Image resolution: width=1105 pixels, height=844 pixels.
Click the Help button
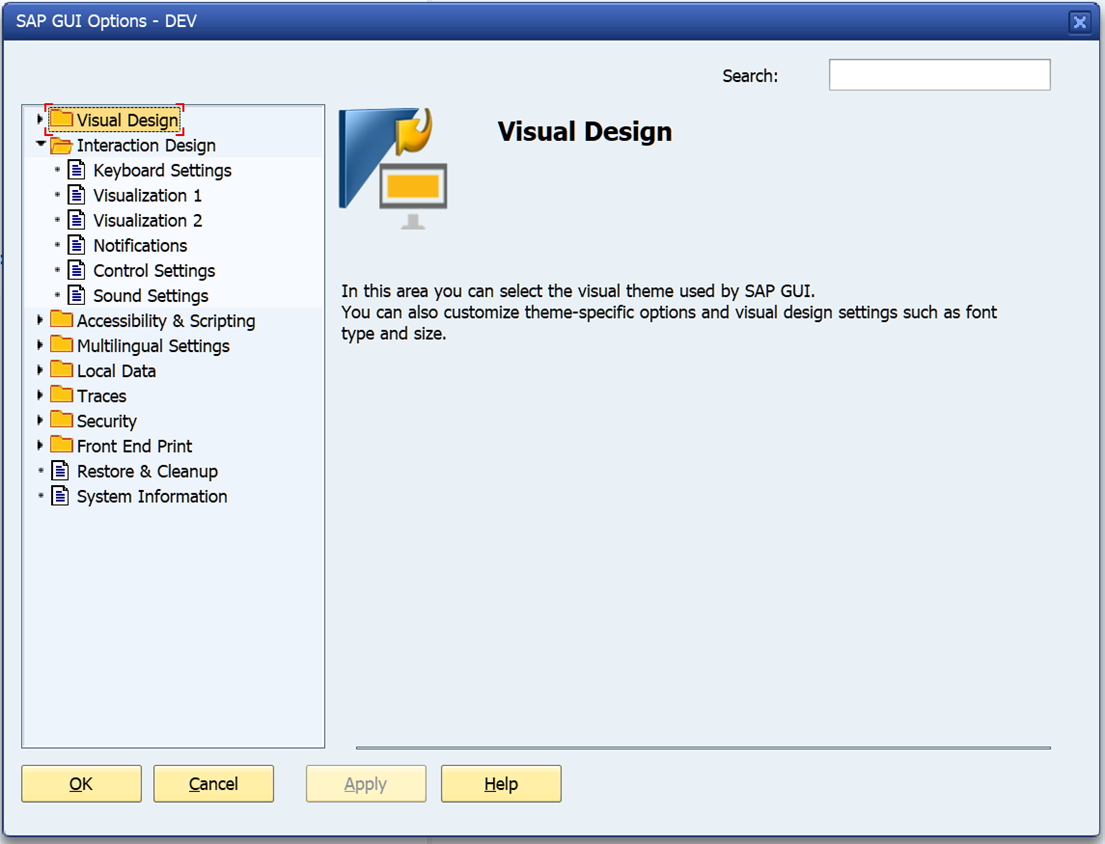pos(501,783)
